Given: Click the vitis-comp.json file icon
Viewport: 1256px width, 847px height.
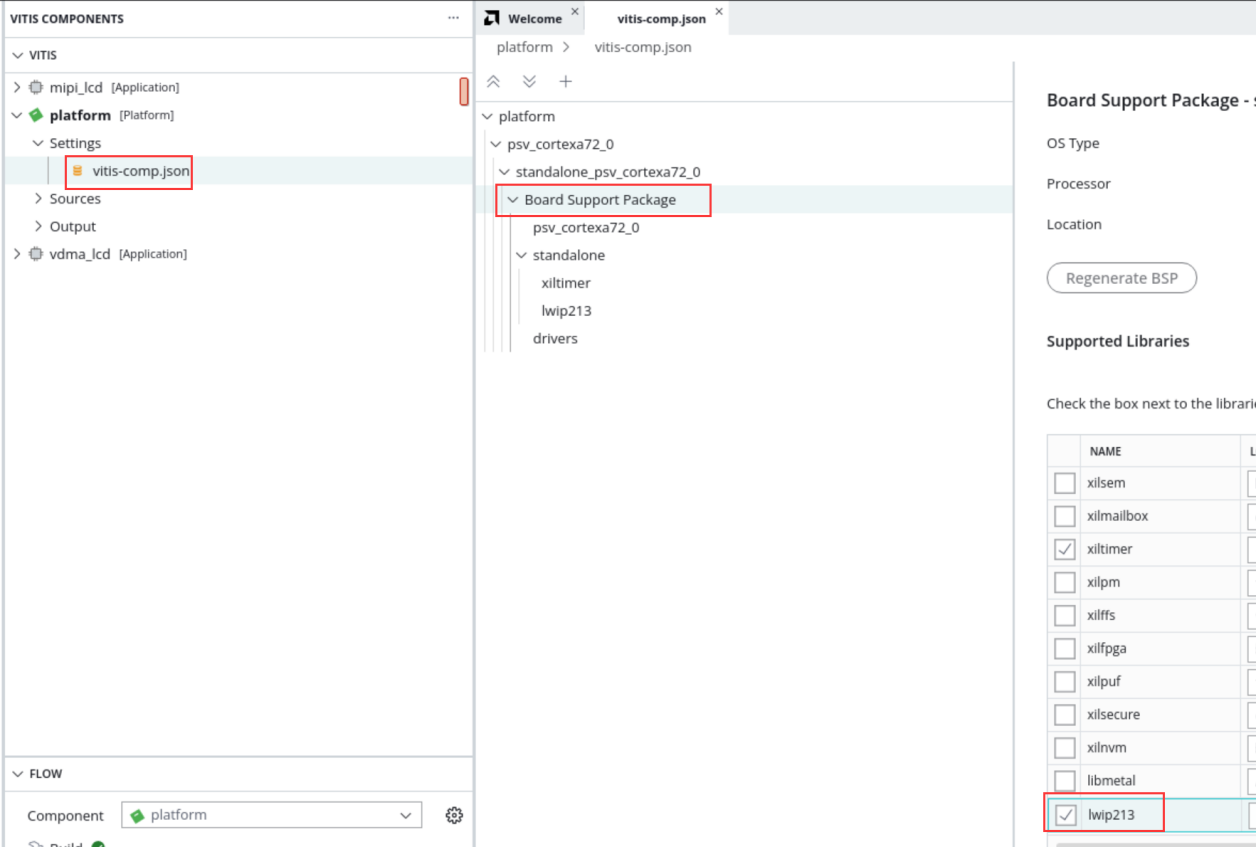Looking at the screenshot, I should 78,171.
